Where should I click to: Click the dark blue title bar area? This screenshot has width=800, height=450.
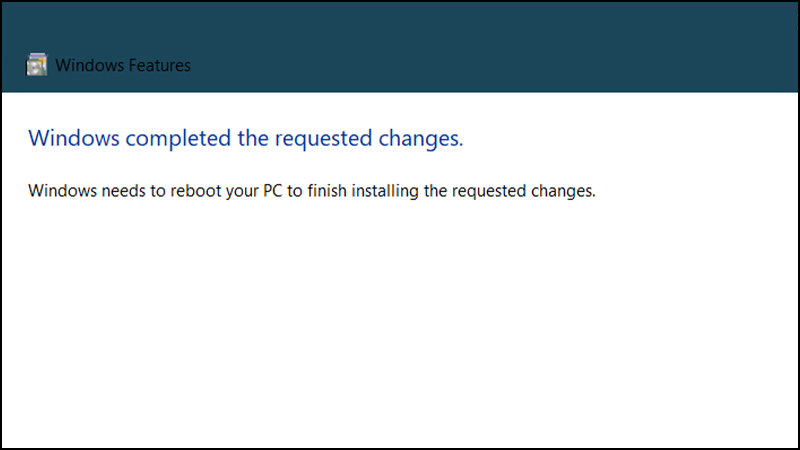pos(400,47)
